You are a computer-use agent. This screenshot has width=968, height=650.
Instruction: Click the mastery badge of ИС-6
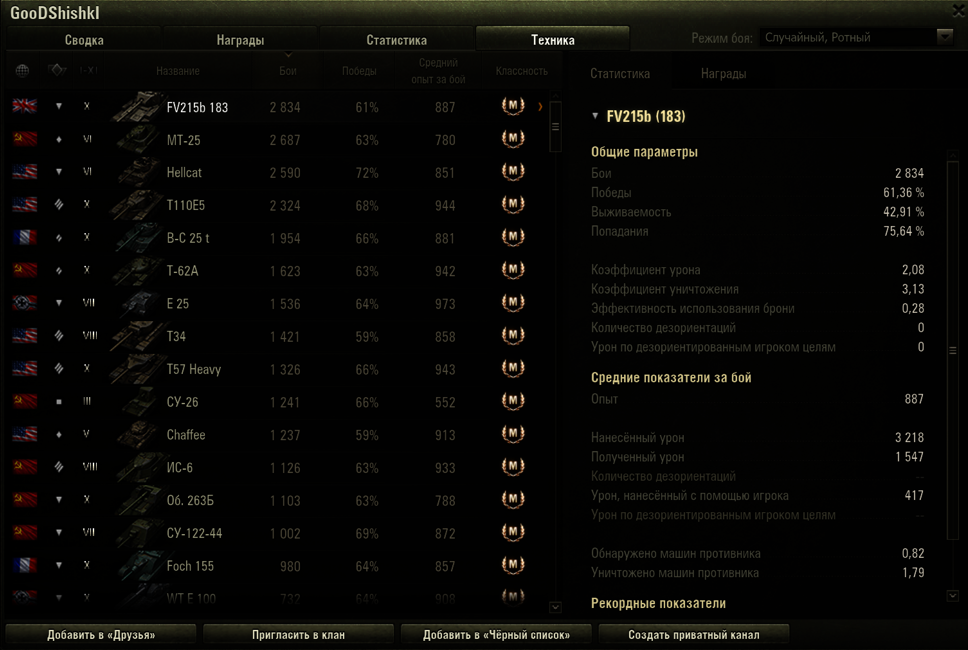pos(513,466)
